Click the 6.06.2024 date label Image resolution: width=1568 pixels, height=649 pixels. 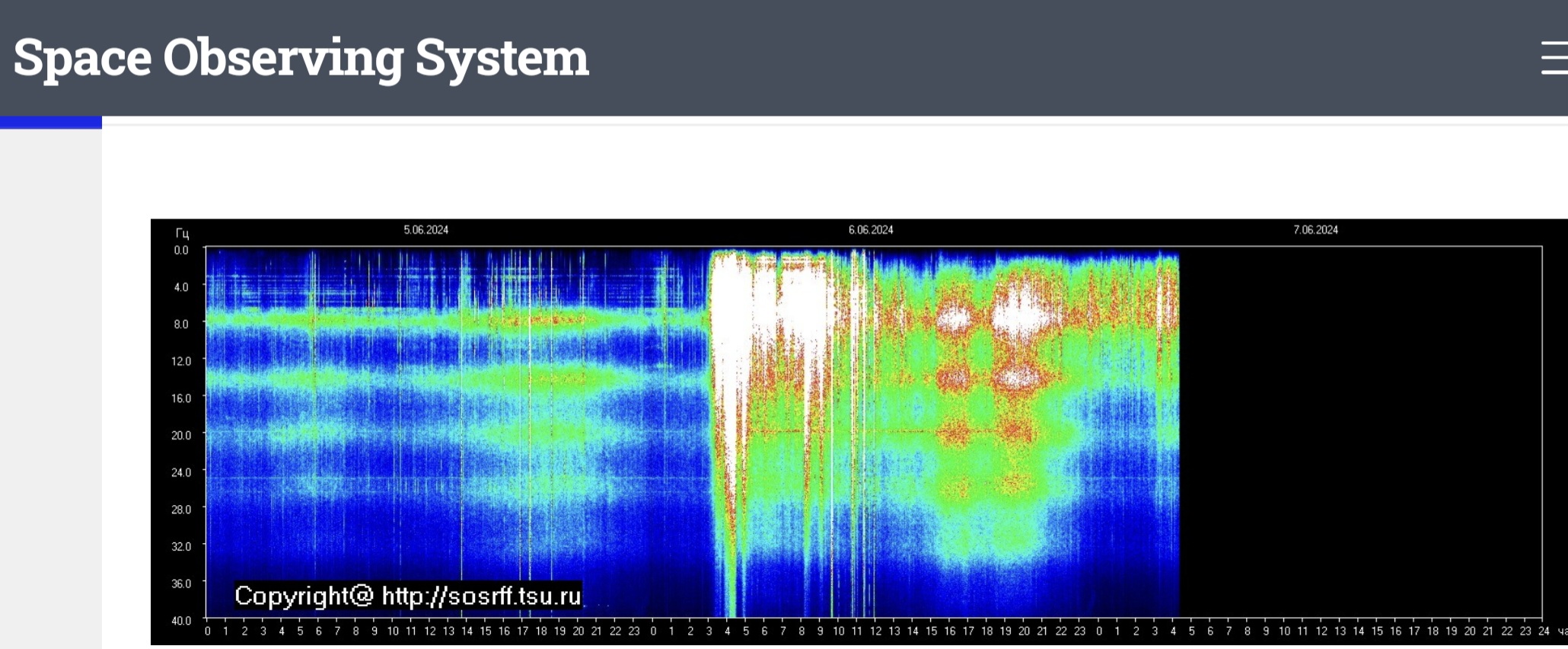pos(871,229)
